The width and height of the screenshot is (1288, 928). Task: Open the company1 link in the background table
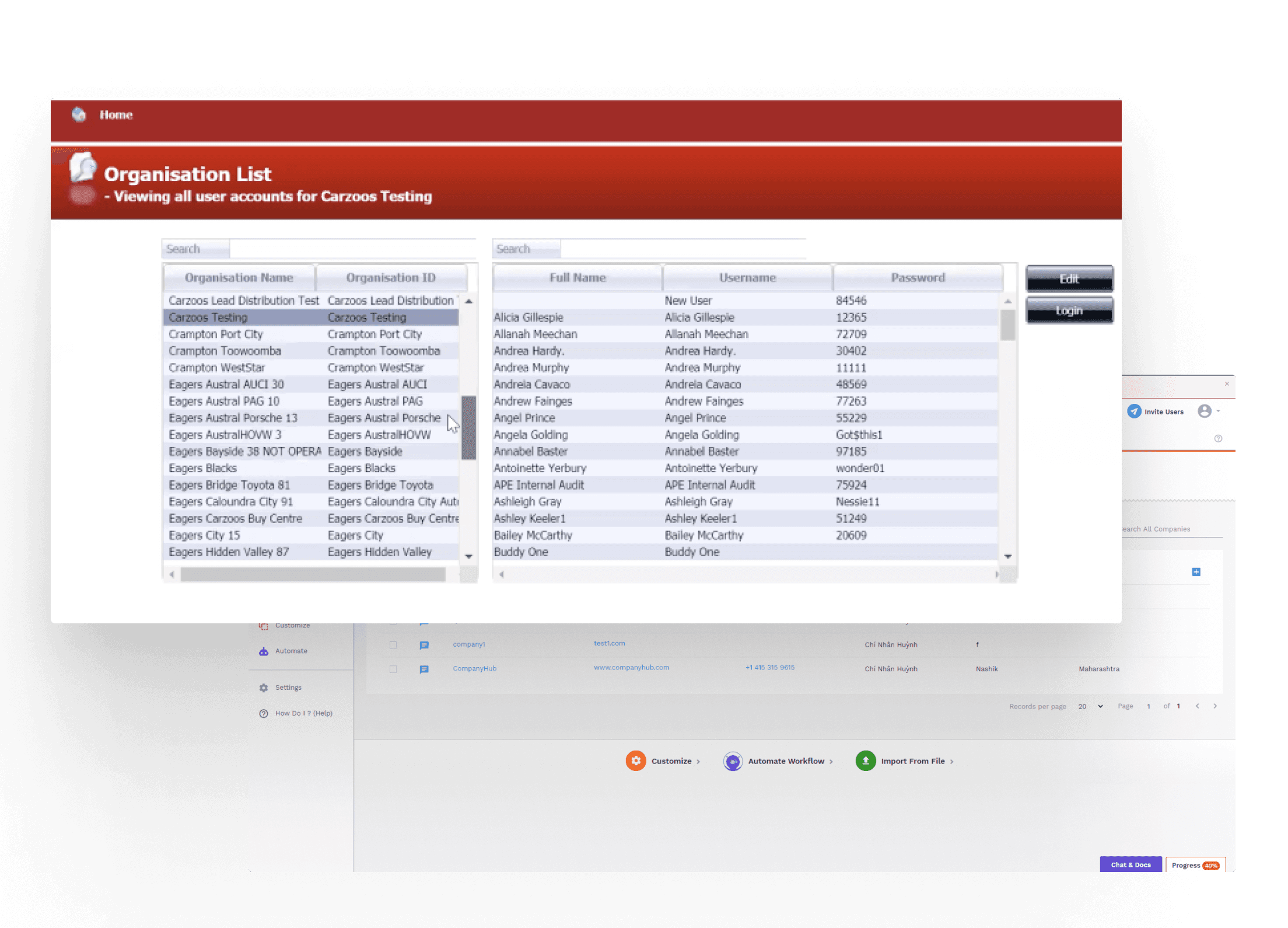pyautogui.click(x=469, y=644)
